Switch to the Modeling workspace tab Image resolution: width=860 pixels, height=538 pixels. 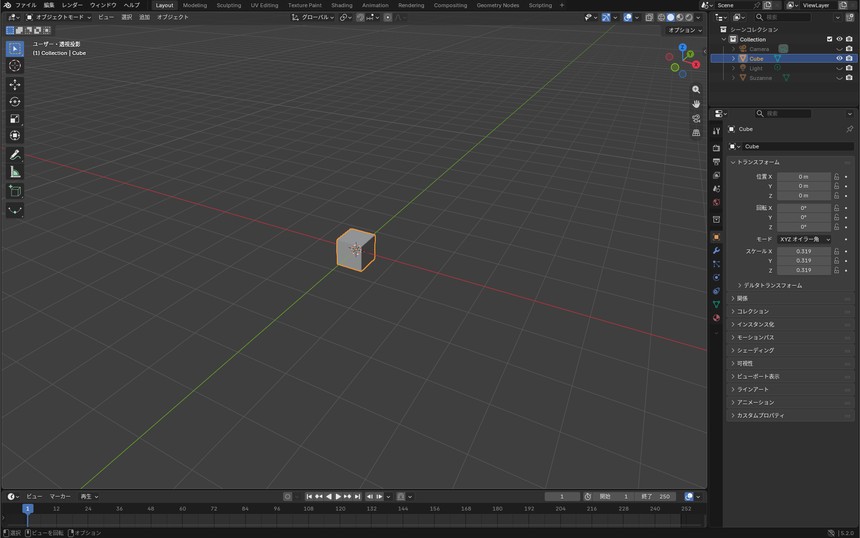195,5
